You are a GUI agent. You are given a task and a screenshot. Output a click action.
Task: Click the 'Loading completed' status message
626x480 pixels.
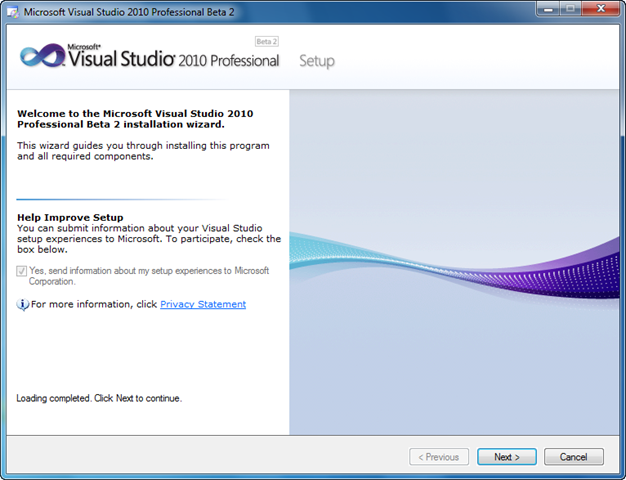tap(99, 398)
